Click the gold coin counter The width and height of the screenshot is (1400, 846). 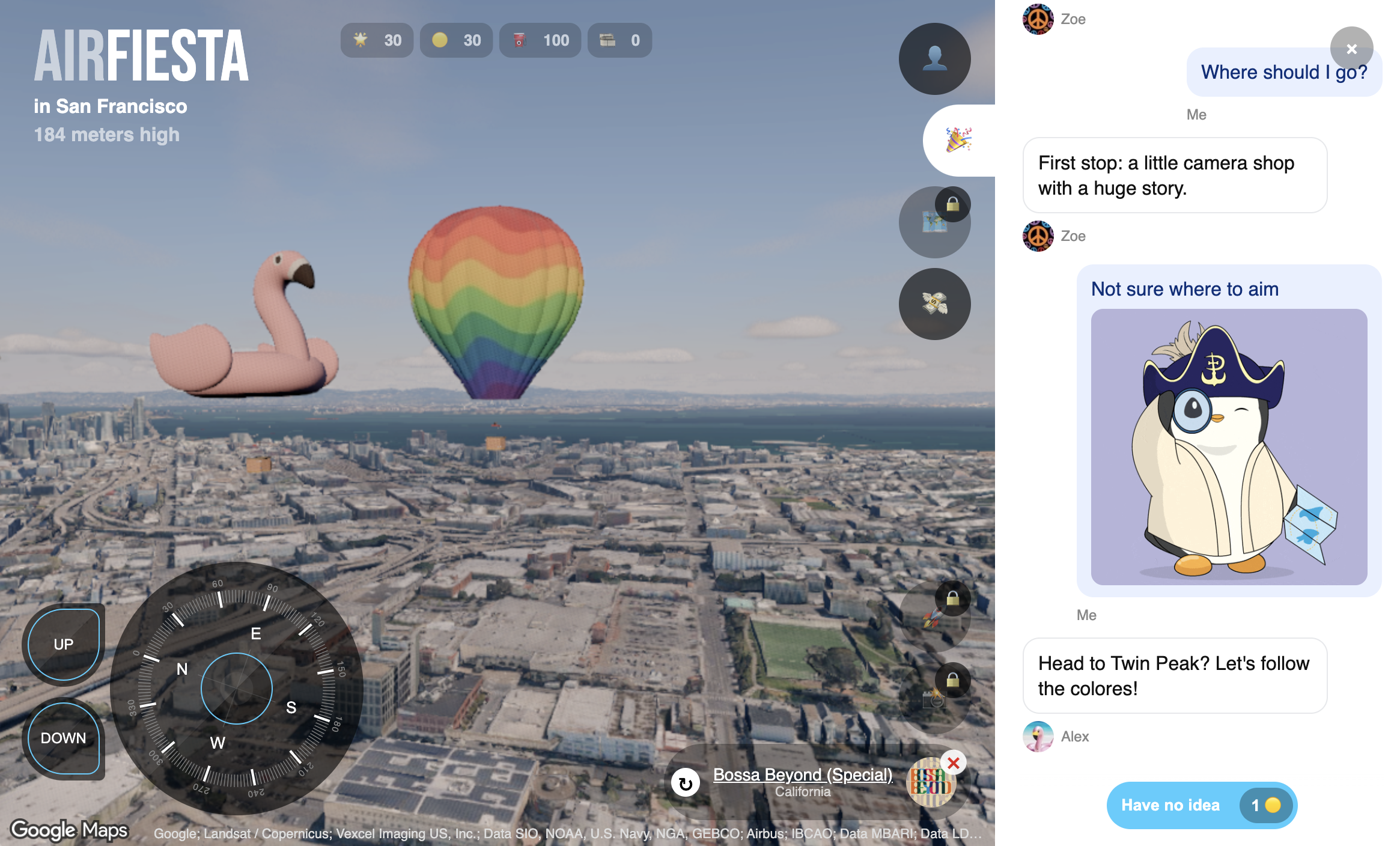456,40
